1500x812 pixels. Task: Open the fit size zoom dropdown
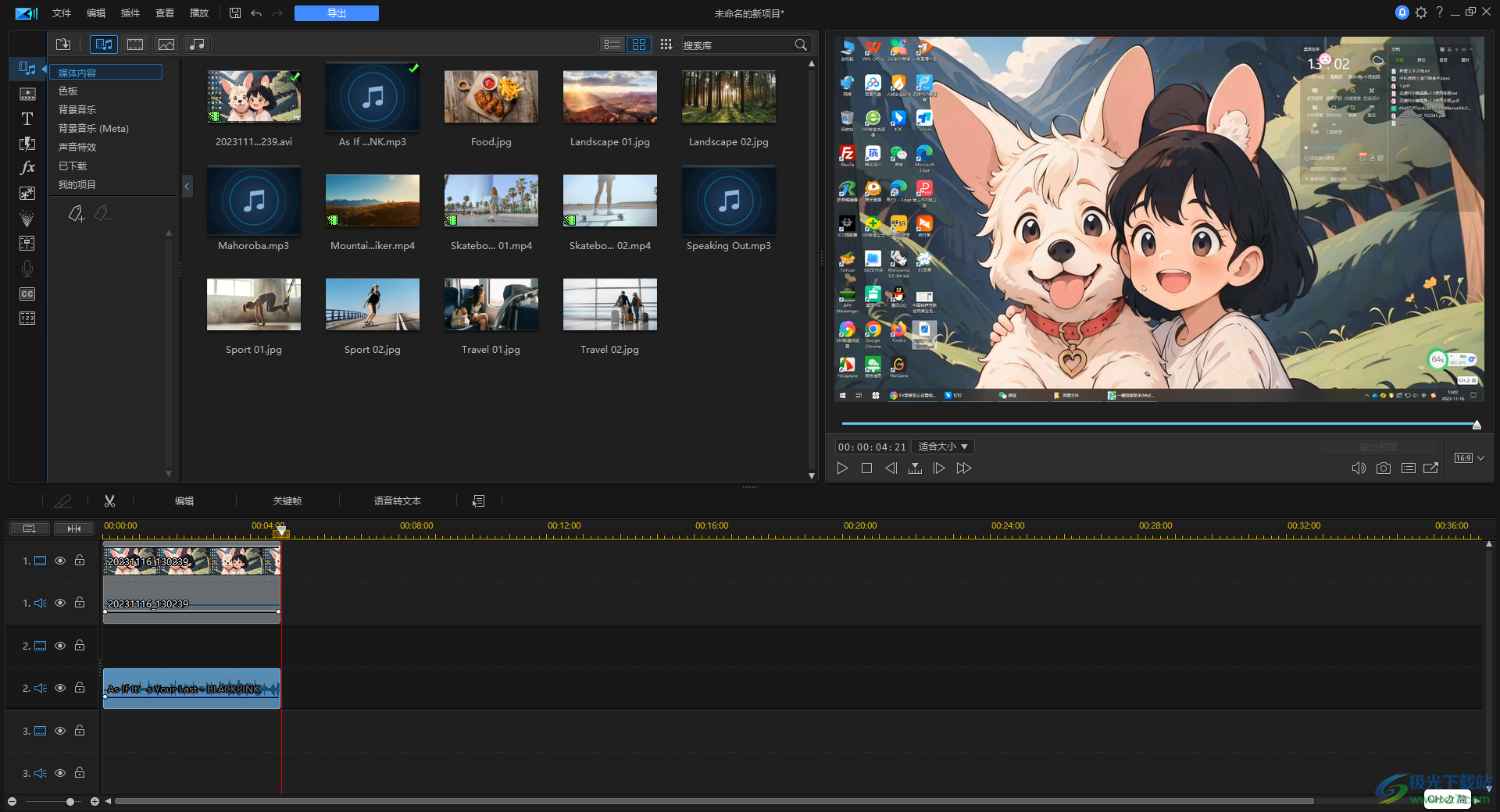click(x=943, y=447)
